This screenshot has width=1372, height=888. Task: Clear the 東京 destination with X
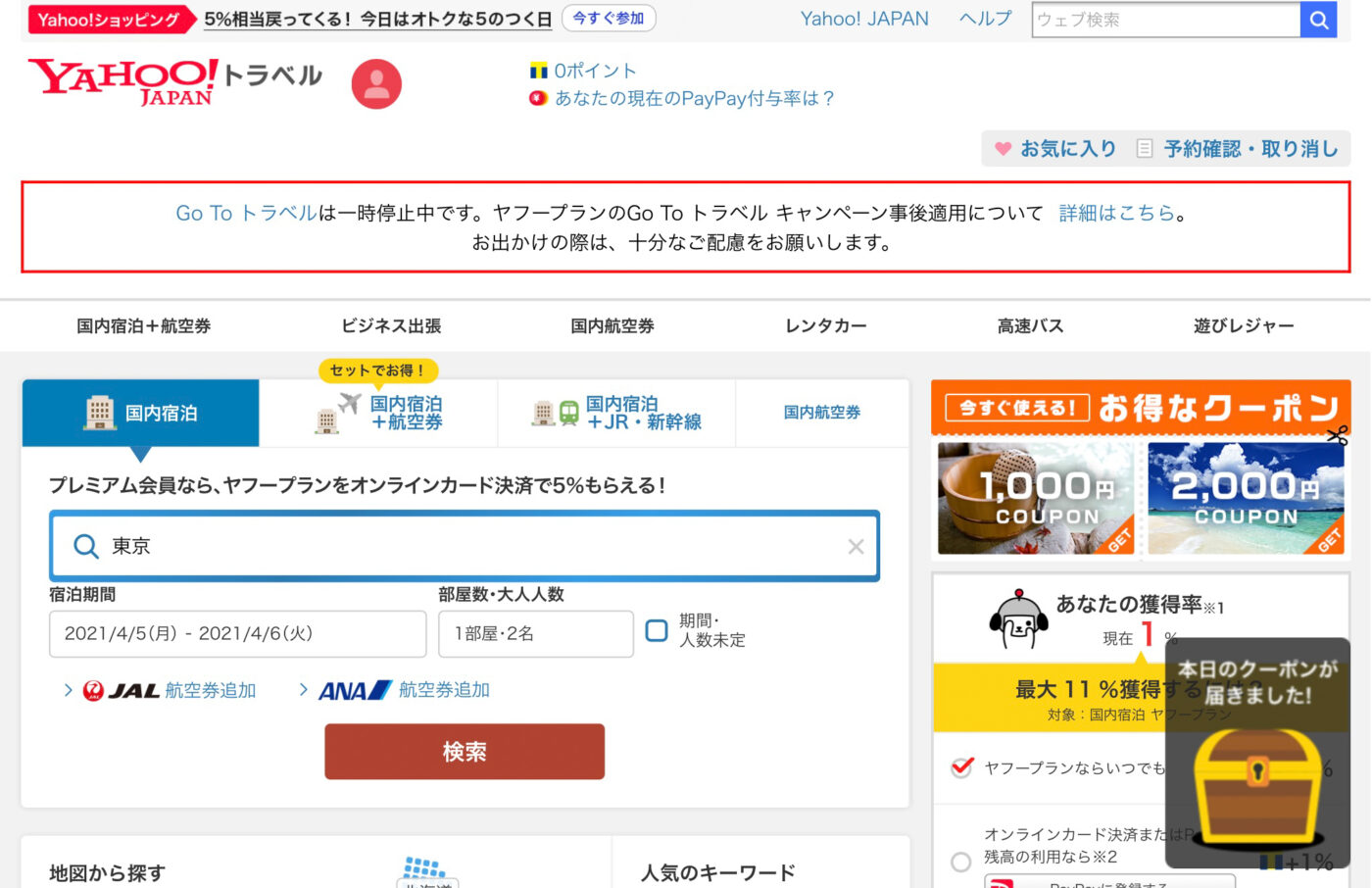[856, 546]
